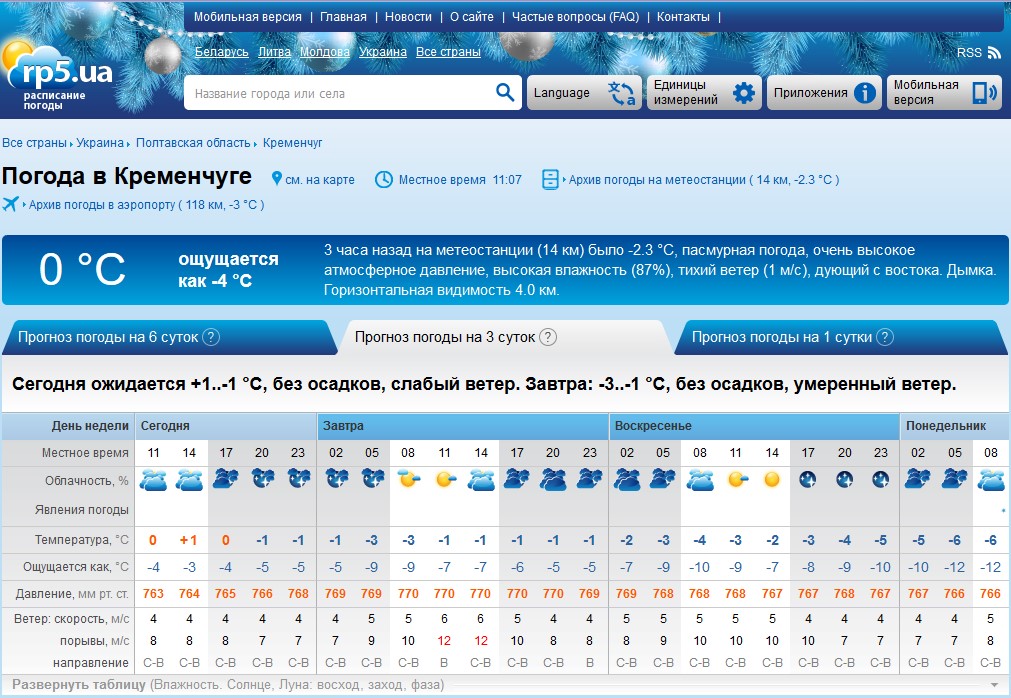This screenshot has height=698, width=1011.
Task: Click the local time clock icon
Action: tap(384, 180)
